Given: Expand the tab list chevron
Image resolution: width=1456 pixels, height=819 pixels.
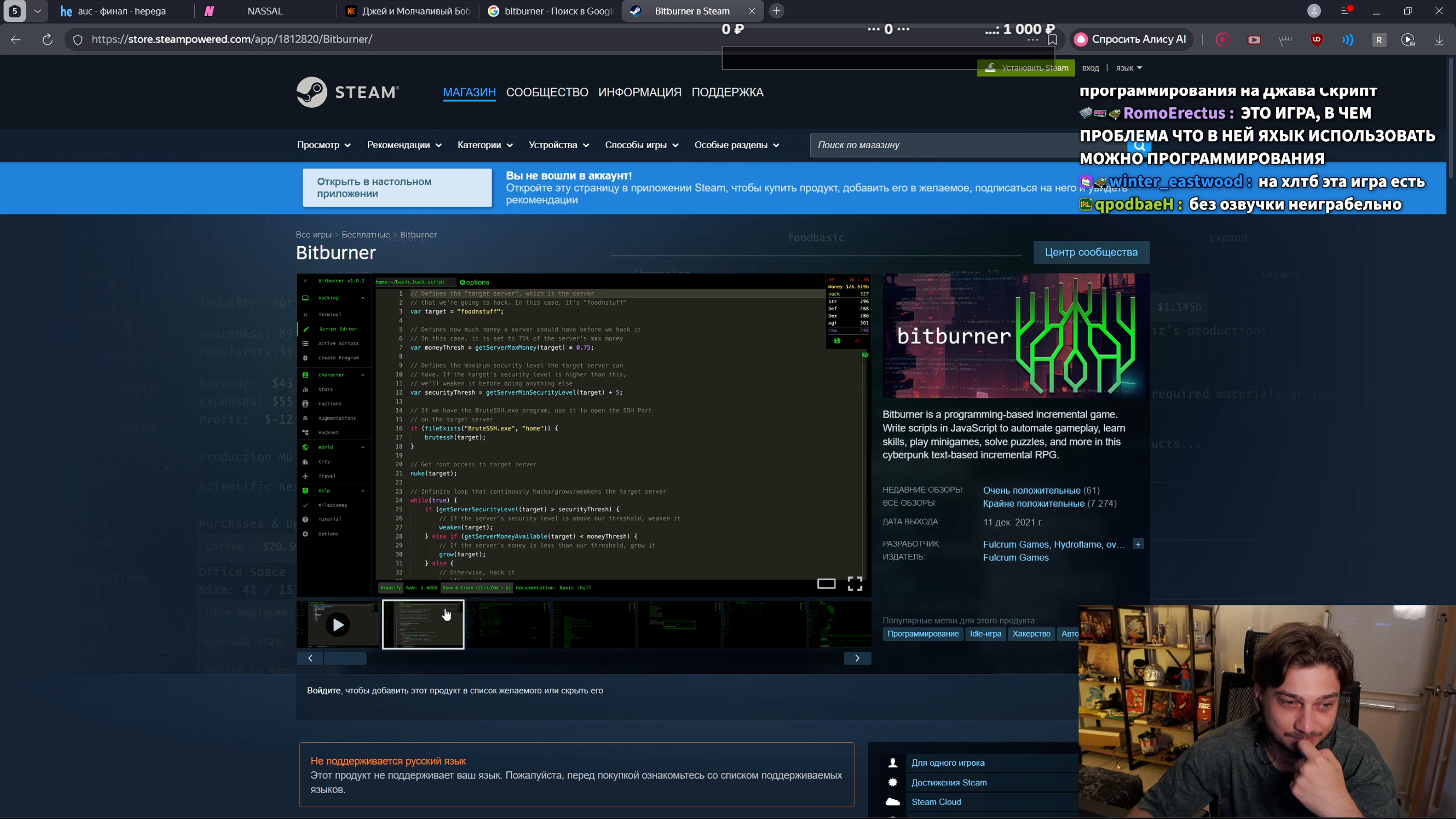Looking at the screenshot, I should [38, 11].
